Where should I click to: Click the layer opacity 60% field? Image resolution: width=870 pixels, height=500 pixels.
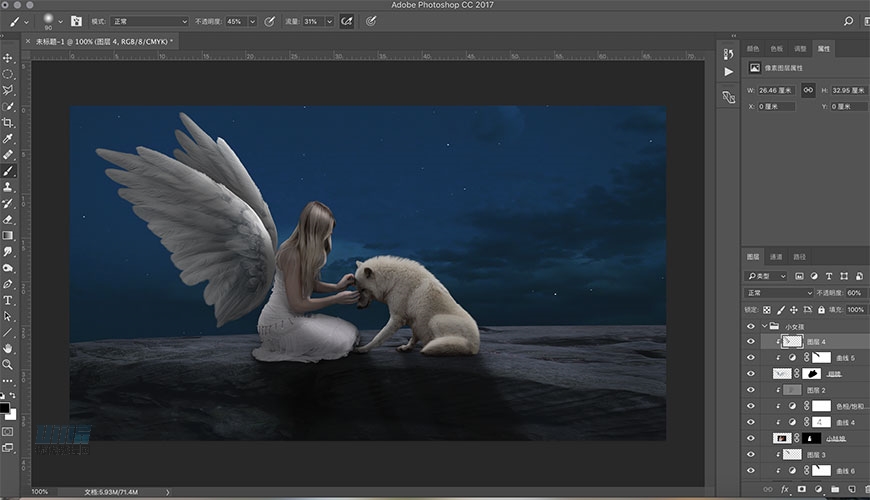[854, 292]
